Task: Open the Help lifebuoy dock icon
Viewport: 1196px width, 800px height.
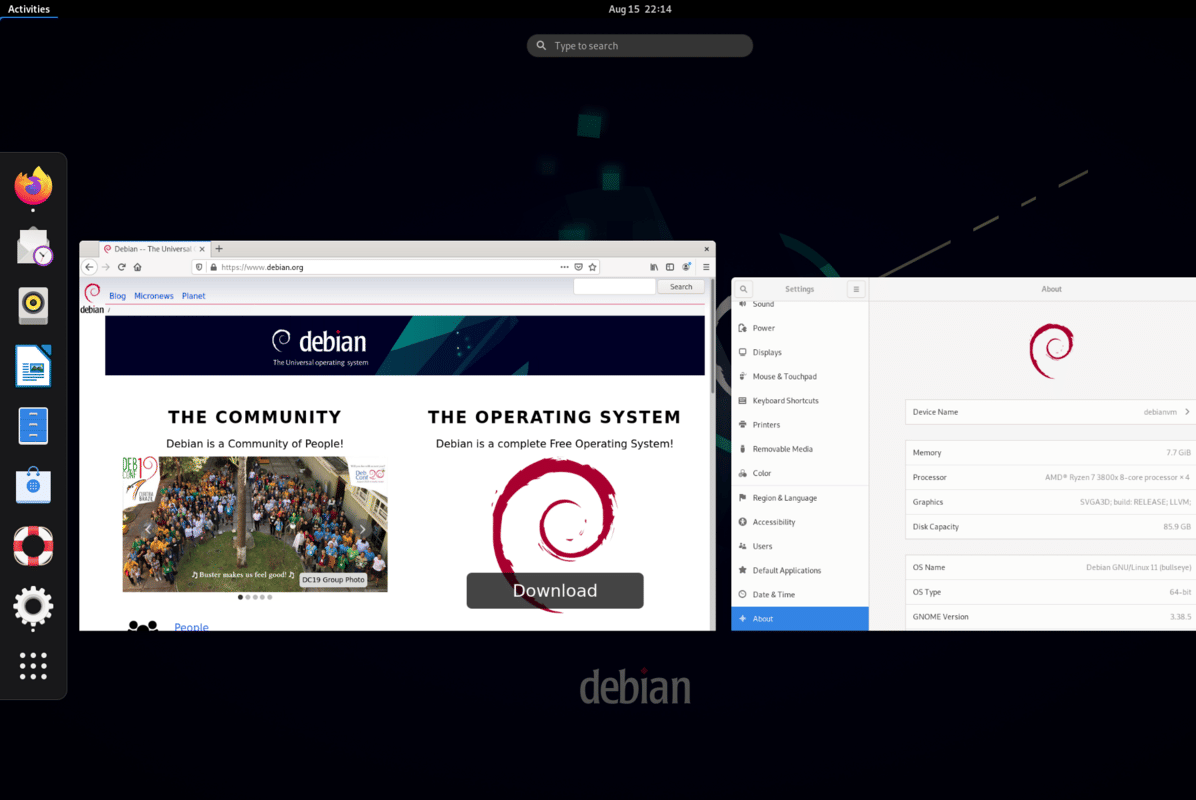Action: [33, 546]
